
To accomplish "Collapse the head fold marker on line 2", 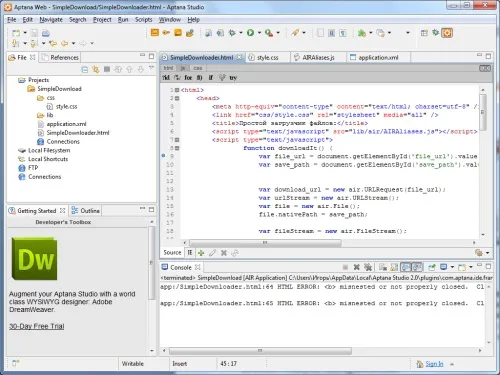I will [177, 98].
